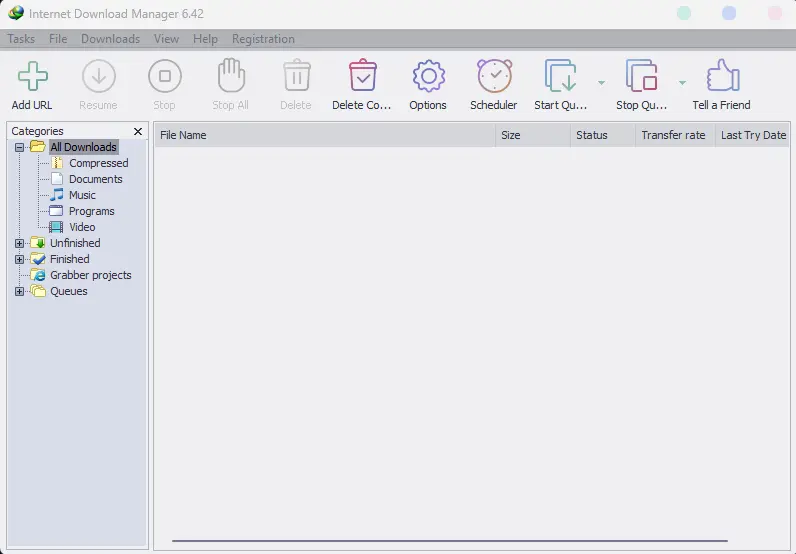Sort by the Last Try Date column header
This screenshot has height=554, width=796.
(x=753, y=135)
